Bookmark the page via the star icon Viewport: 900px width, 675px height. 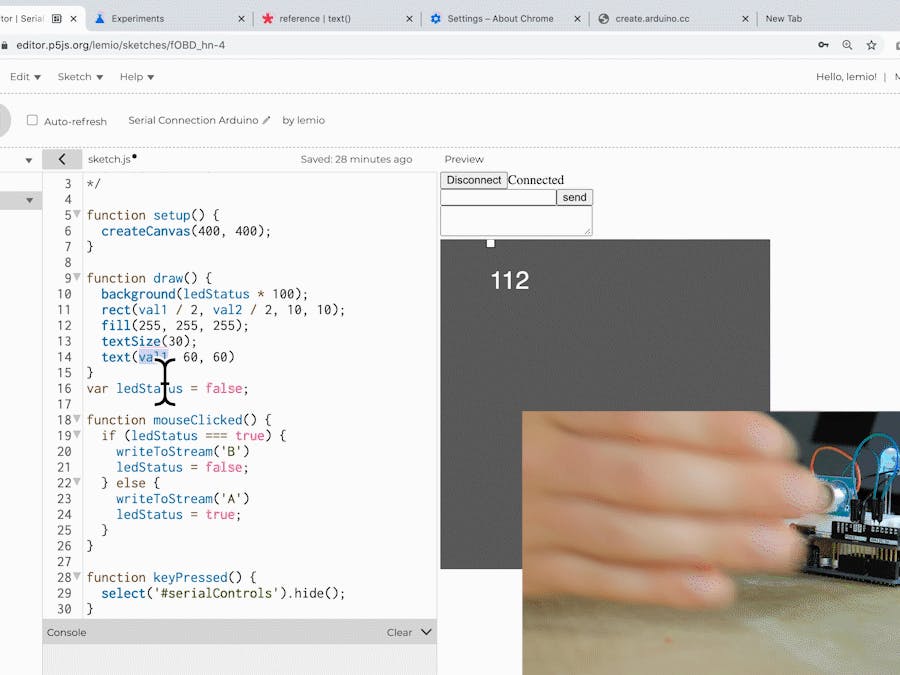coord(871,45)
